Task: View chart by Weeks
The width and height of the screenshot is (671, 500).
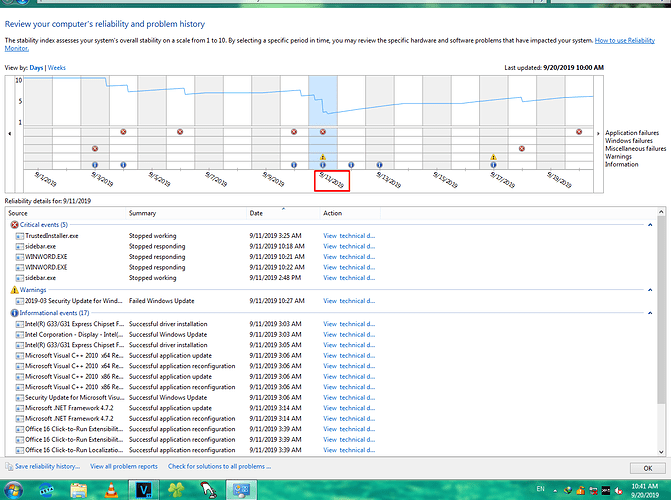Action: coord(56,68)
